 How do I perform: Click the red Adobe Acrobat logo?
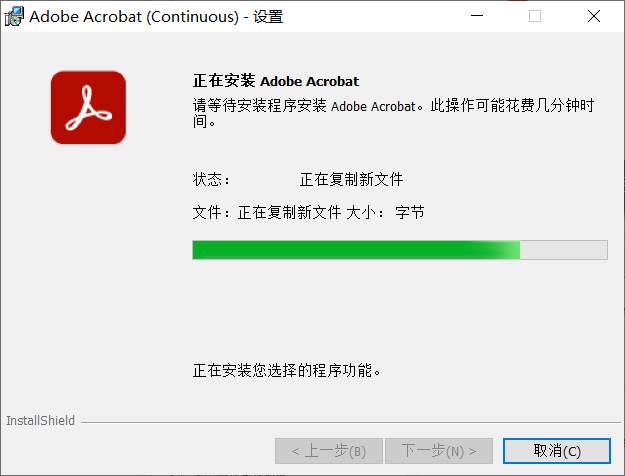88,107
